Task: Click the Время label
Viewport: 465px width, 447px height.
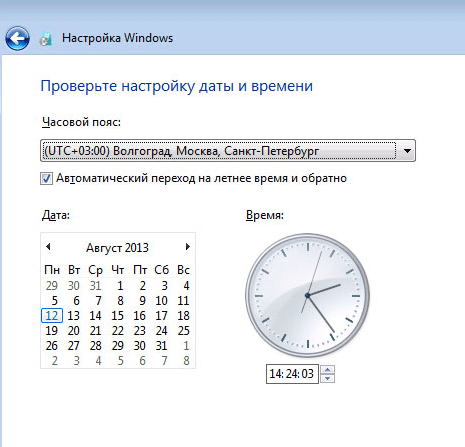Action: pyautogui.click(x=265, y=215)
